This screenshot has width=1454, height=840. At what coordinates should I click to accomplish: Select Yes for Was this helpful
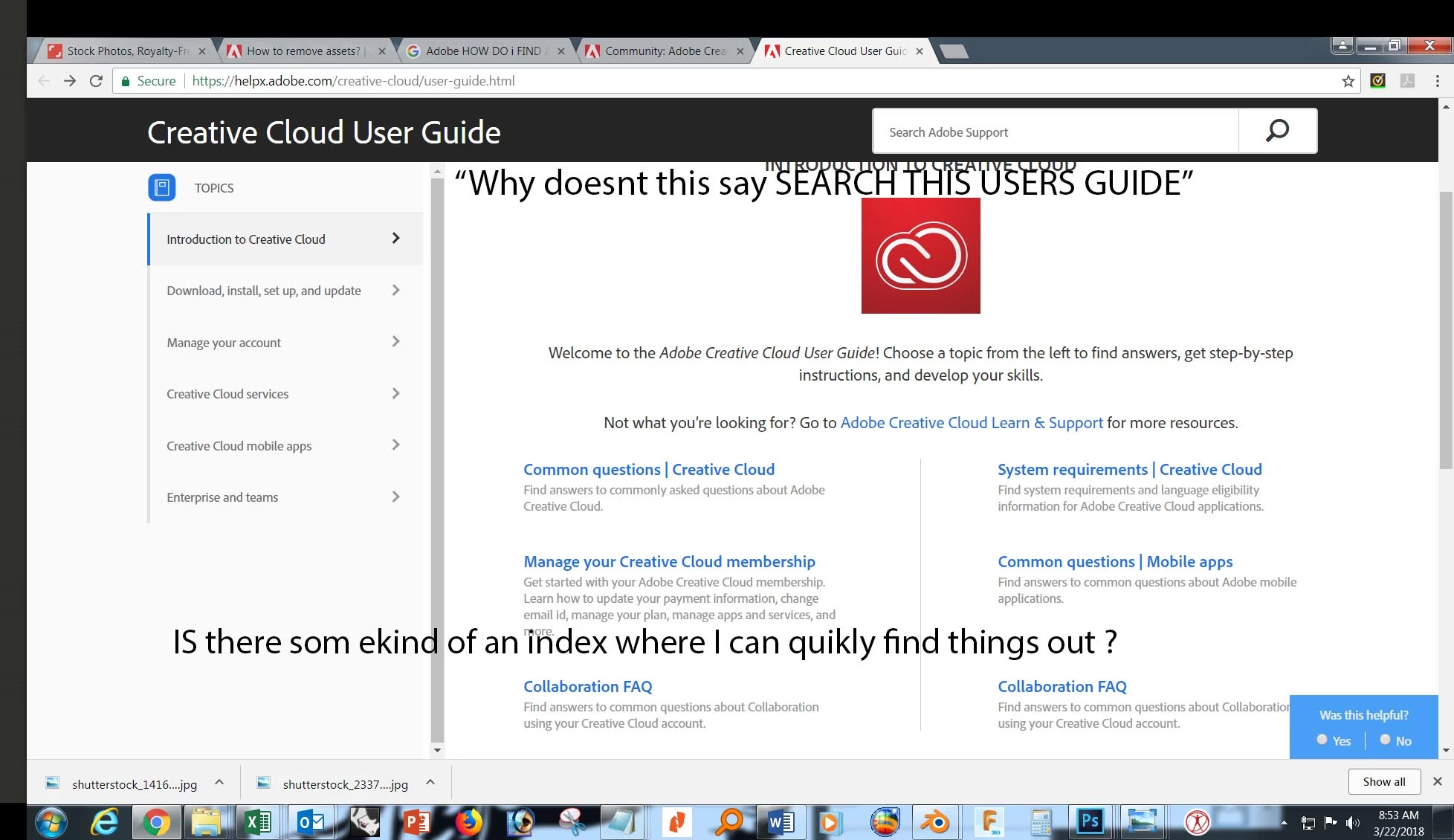[1322, 740]
